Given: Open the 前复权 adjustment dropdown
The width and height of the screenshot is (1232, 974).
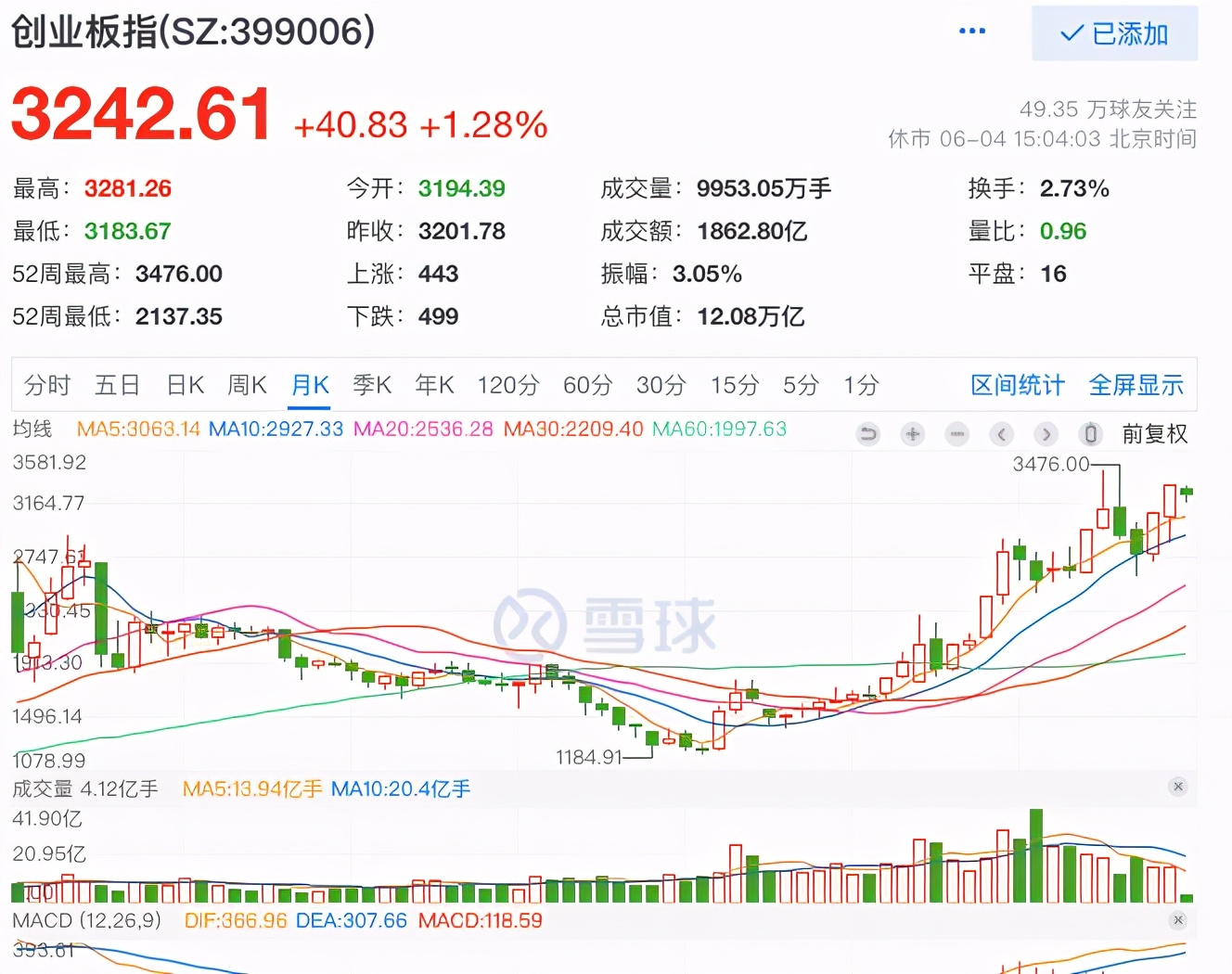Looking at the screenshot, I should pyautogui.click(x=1154, y=434).
